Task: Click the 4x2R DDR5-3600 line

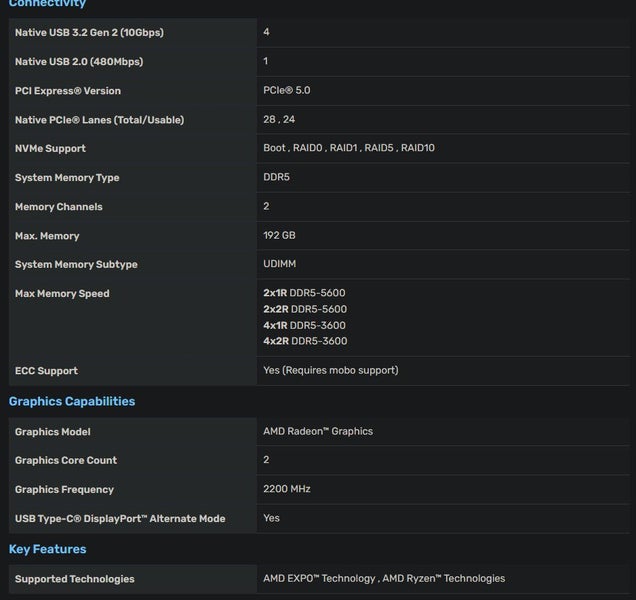Action: pos(305,341)
